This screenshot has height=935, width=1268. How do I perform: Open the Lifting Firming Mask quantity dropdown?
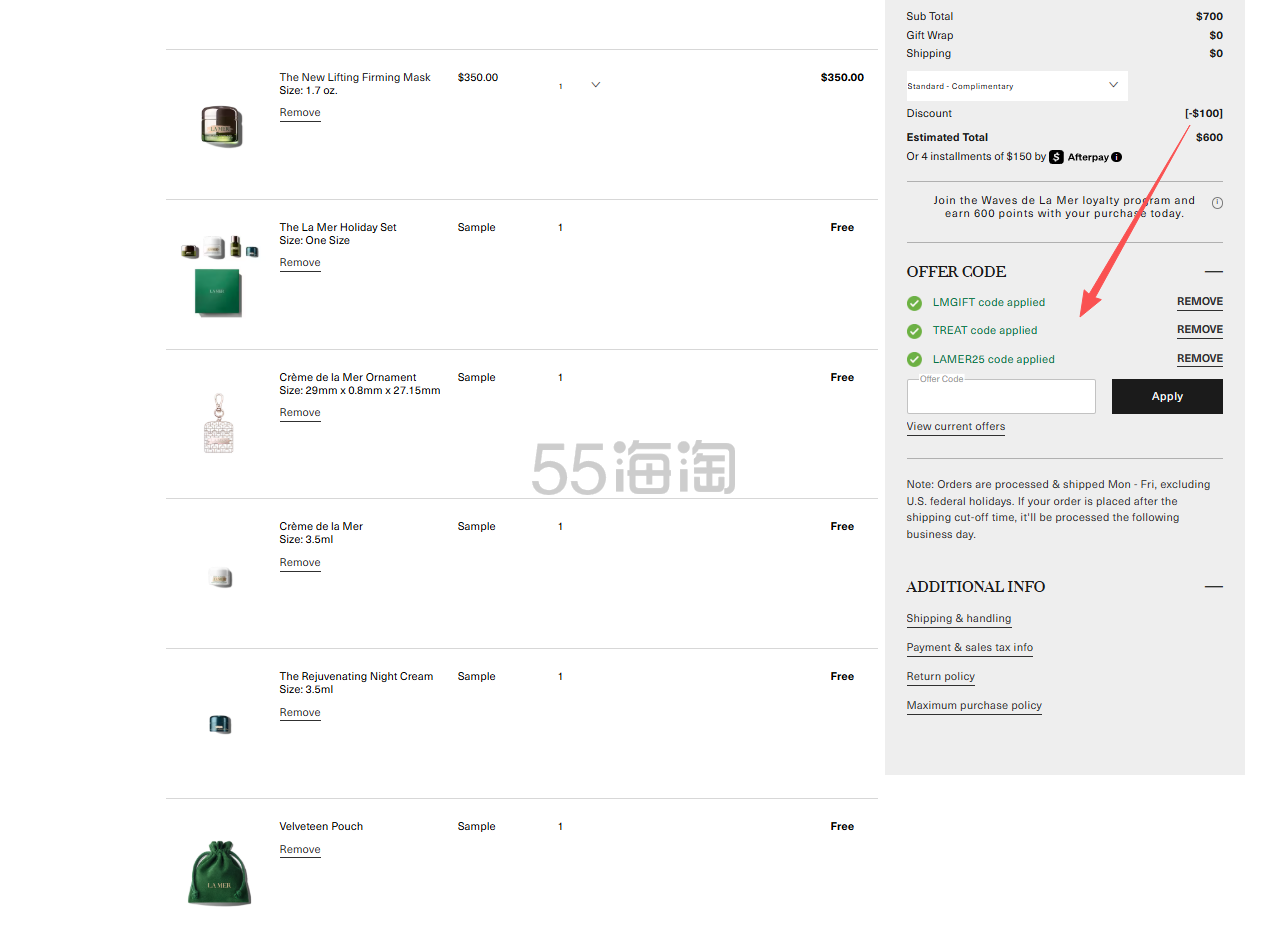tap(595, 85)
